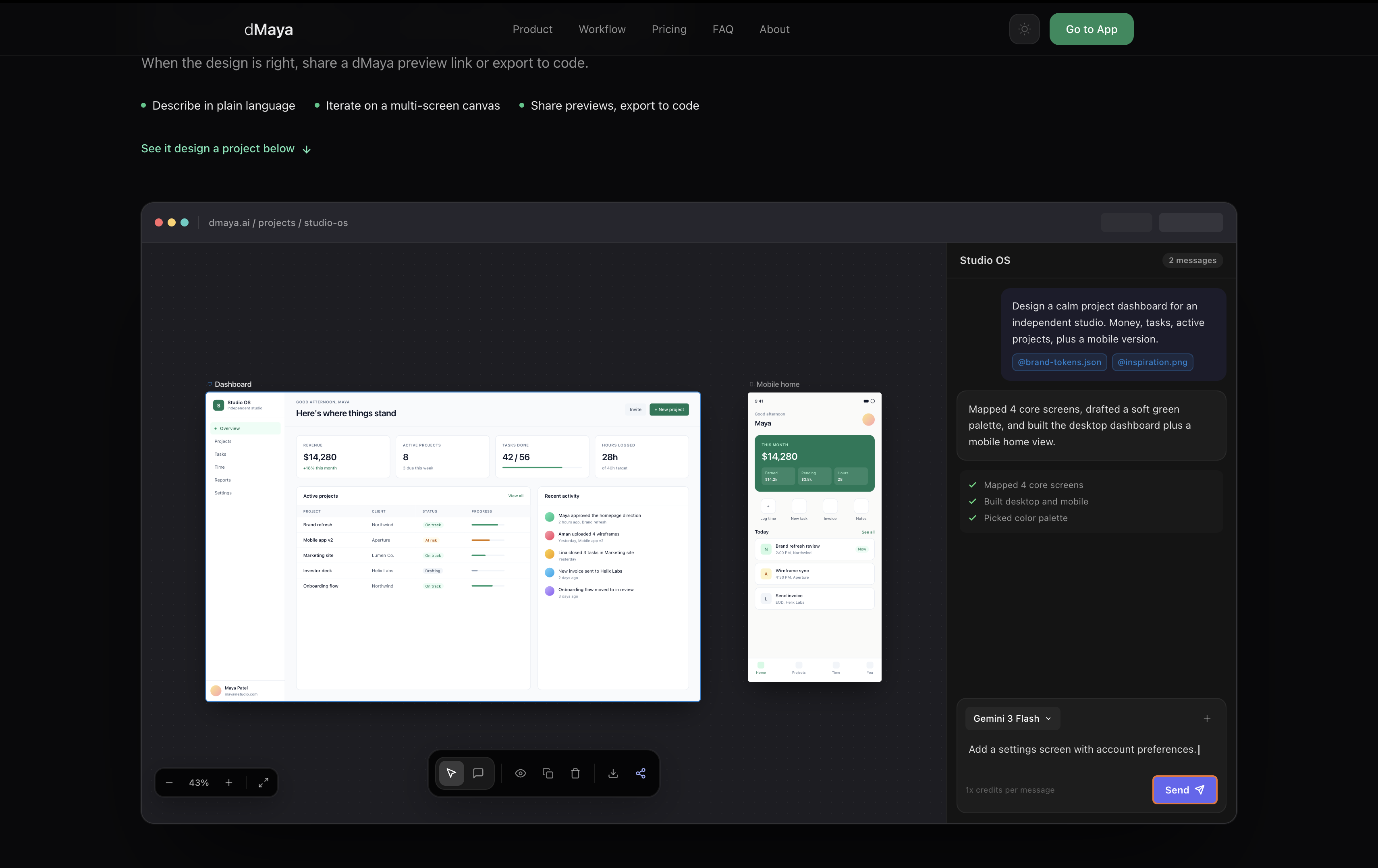Tap Time tab in mobile nav

836,668
